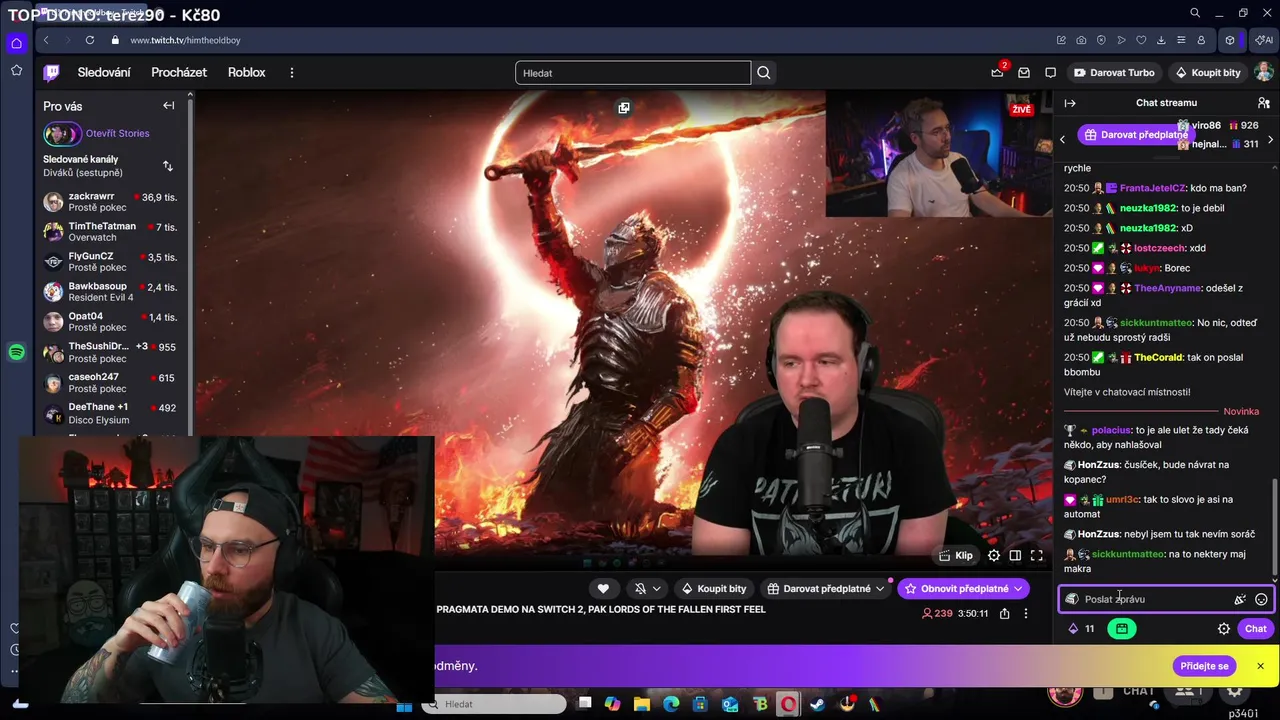Open the notifications inbox icon
Viewport: 1280px width, 720px height.
(x=1024, y=72)
